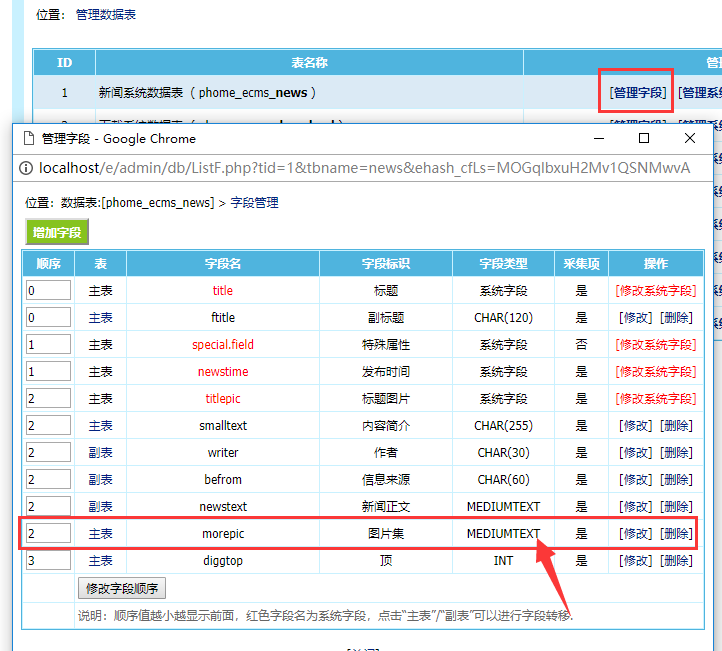
Task: Click 管理数据表 breadcrumb in background page
Action: (x=105, y=15)
